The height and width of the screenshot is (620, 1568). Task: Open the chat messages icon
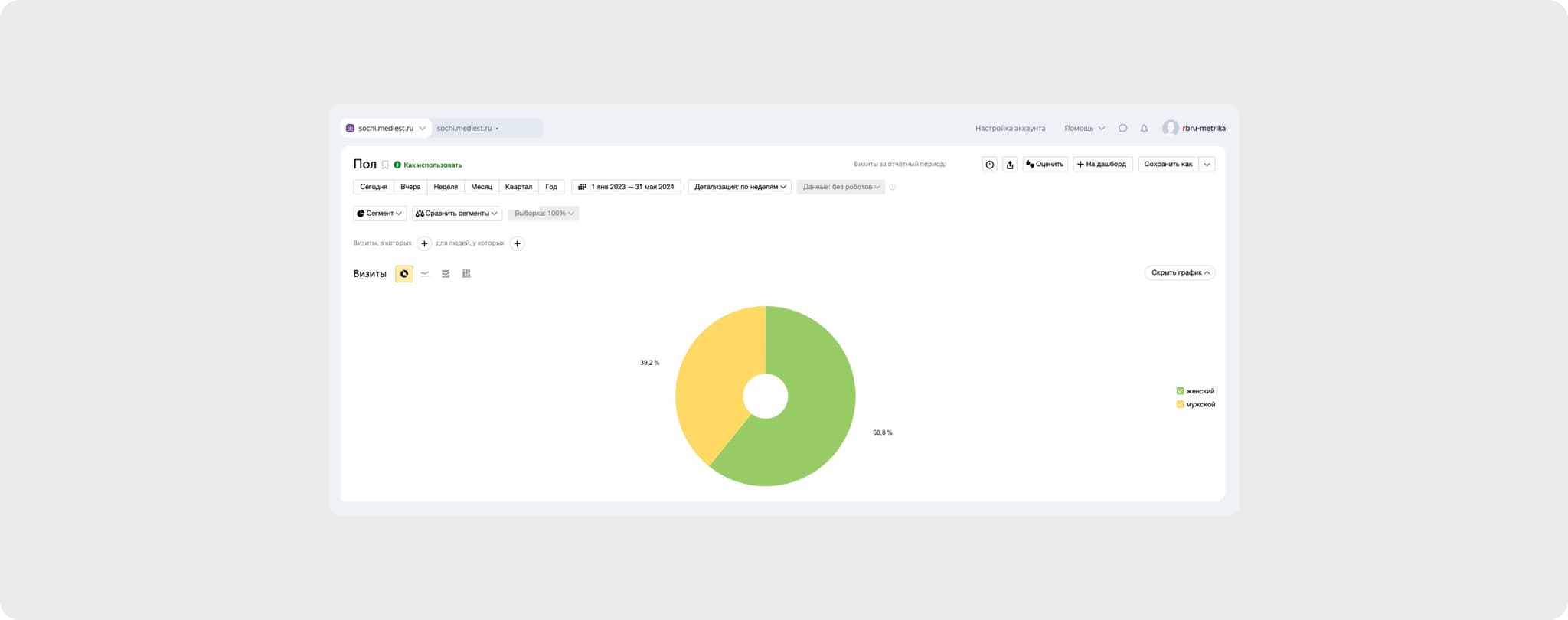pyautogui.click(x=1122, y=129)
